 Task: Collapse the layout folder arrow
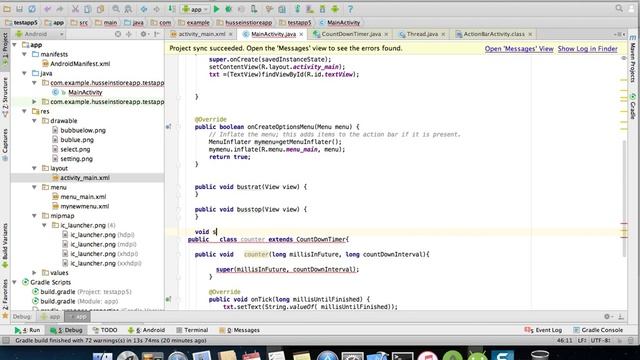point(35,168)
